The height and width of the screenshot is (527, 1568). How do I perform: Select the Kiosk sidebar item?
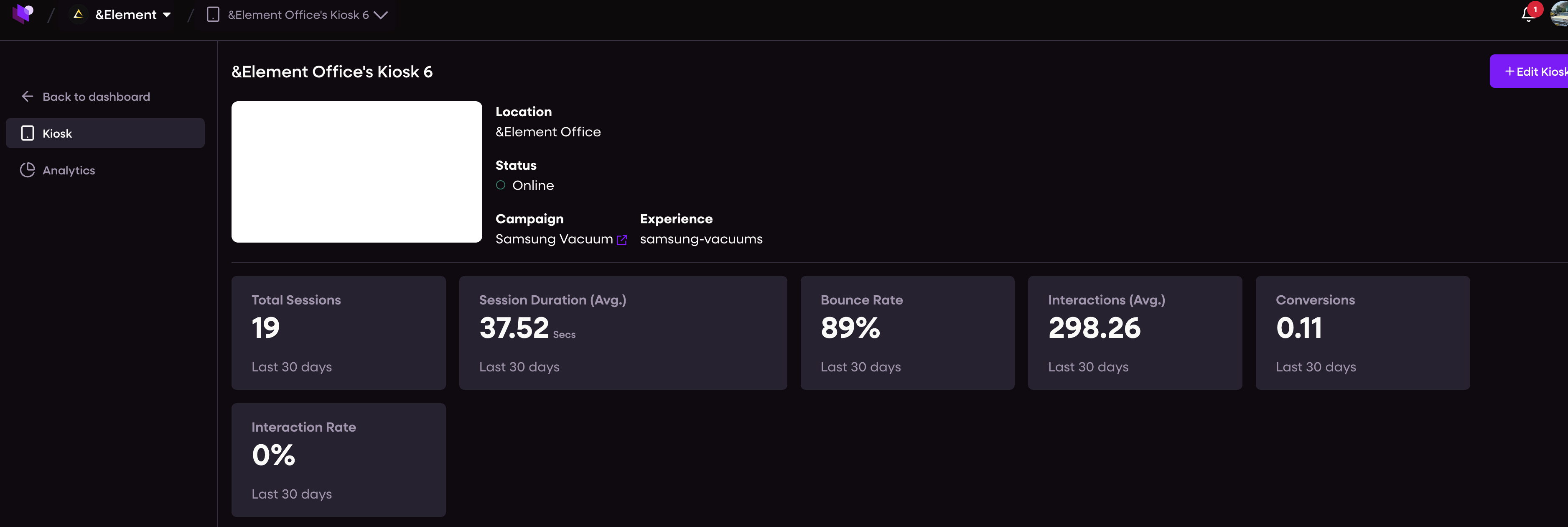coord(105,133)
